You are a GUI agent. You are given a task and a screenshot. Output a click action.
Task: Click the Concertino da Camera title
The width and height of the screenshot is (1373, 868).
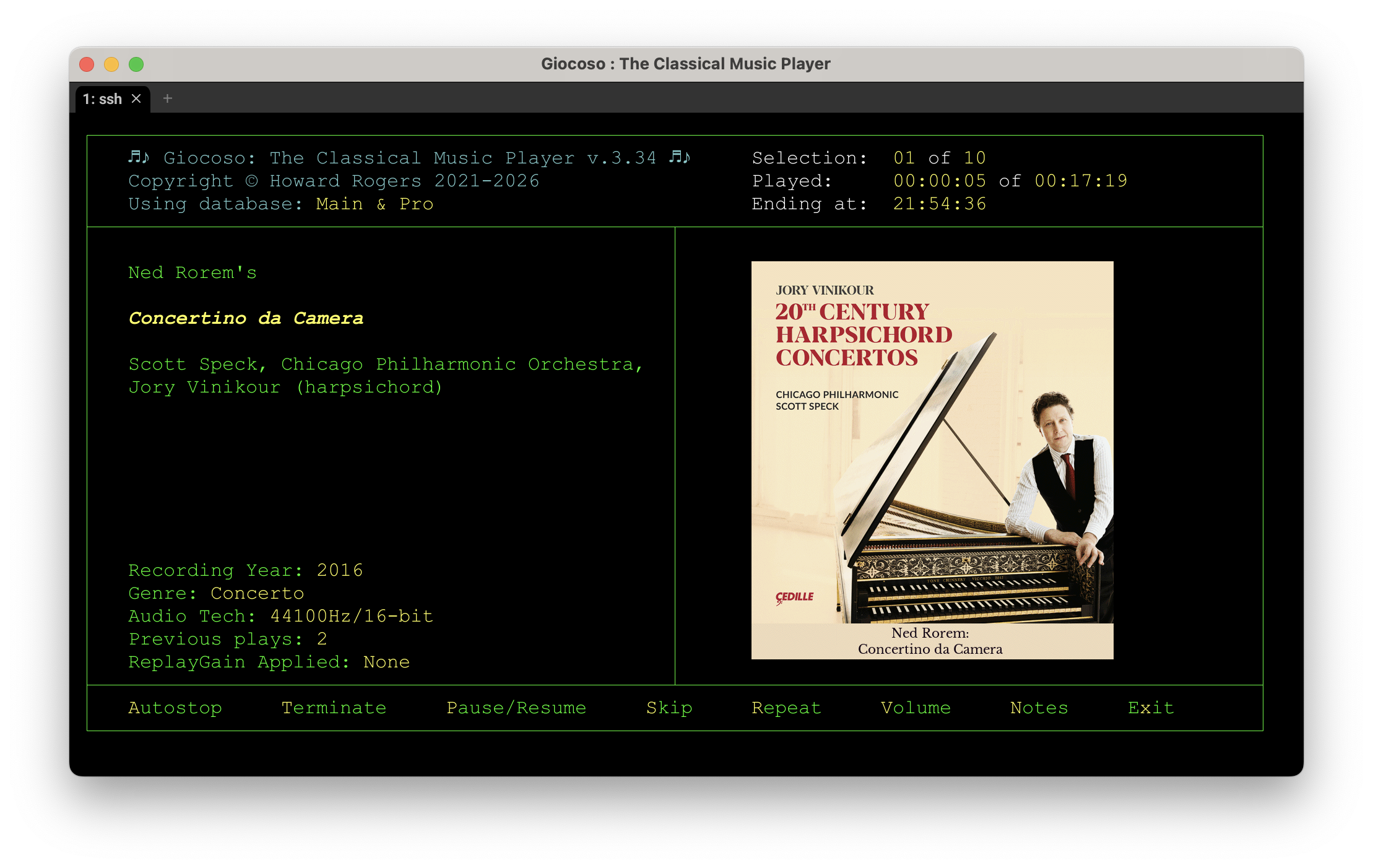pyautogui.click(x=246, y=318)
